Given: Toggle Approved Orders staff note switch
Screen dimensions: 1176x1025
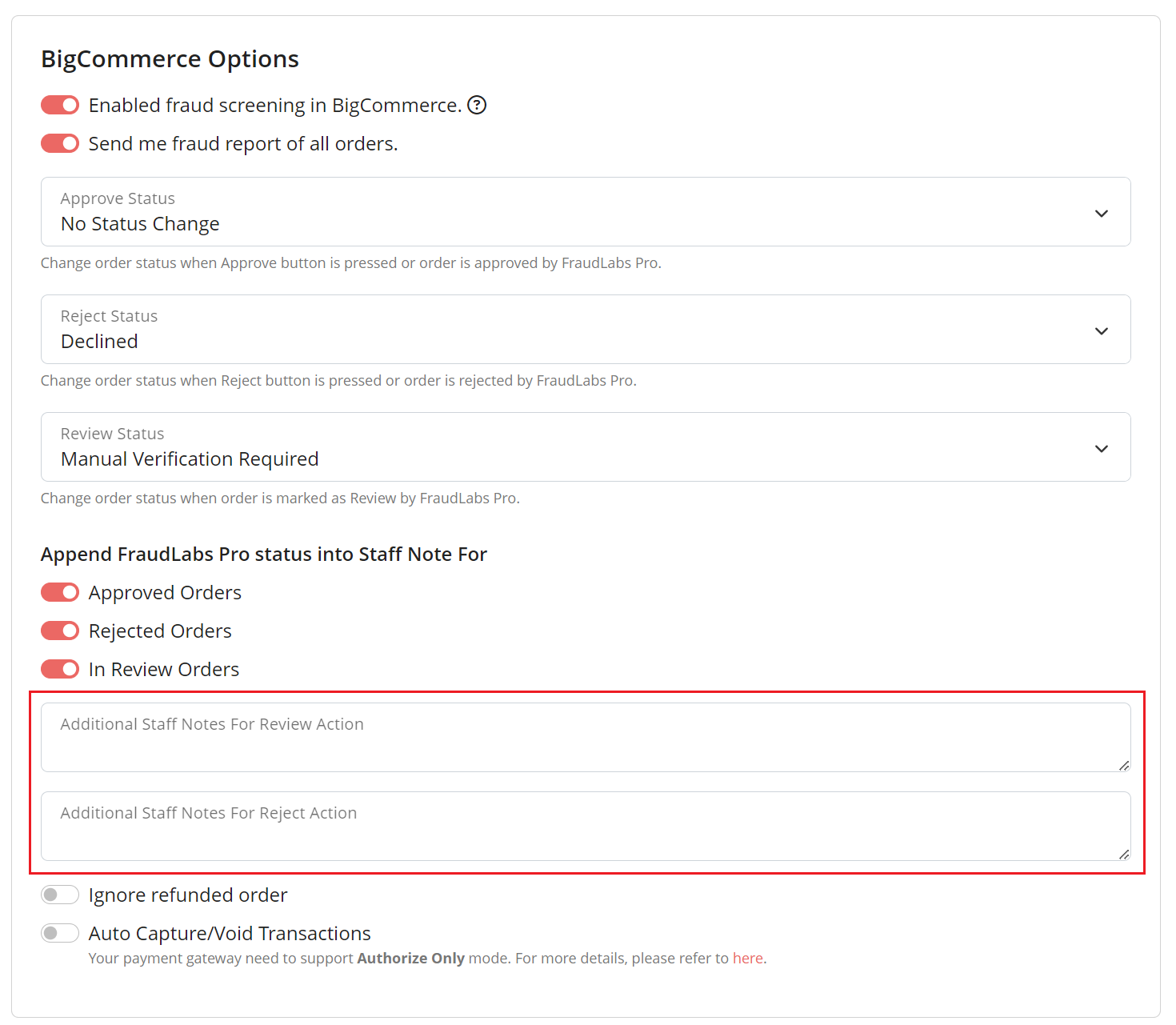Looking at the screenshot, I should click(60, 592).
